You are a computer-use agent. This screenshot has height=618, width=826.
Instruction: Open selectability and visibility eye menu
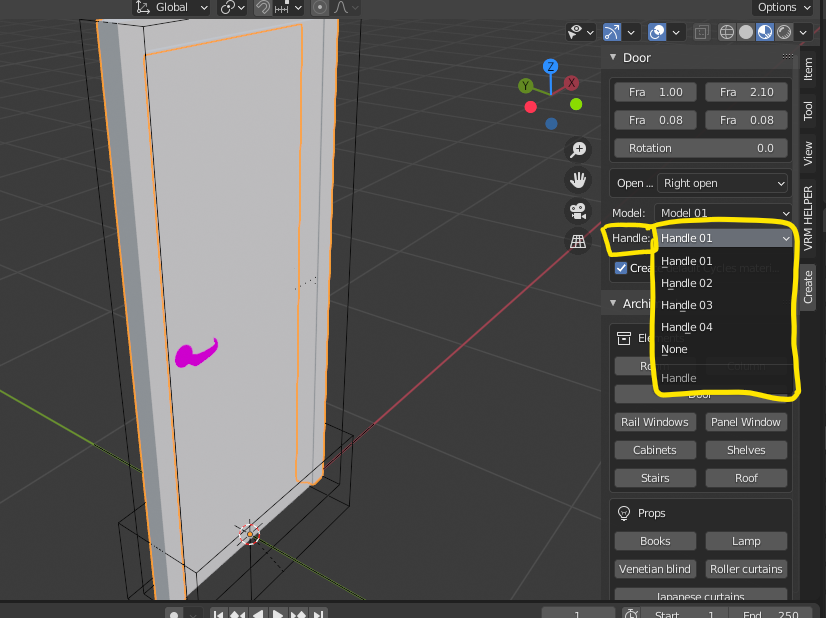pos(581,32)
